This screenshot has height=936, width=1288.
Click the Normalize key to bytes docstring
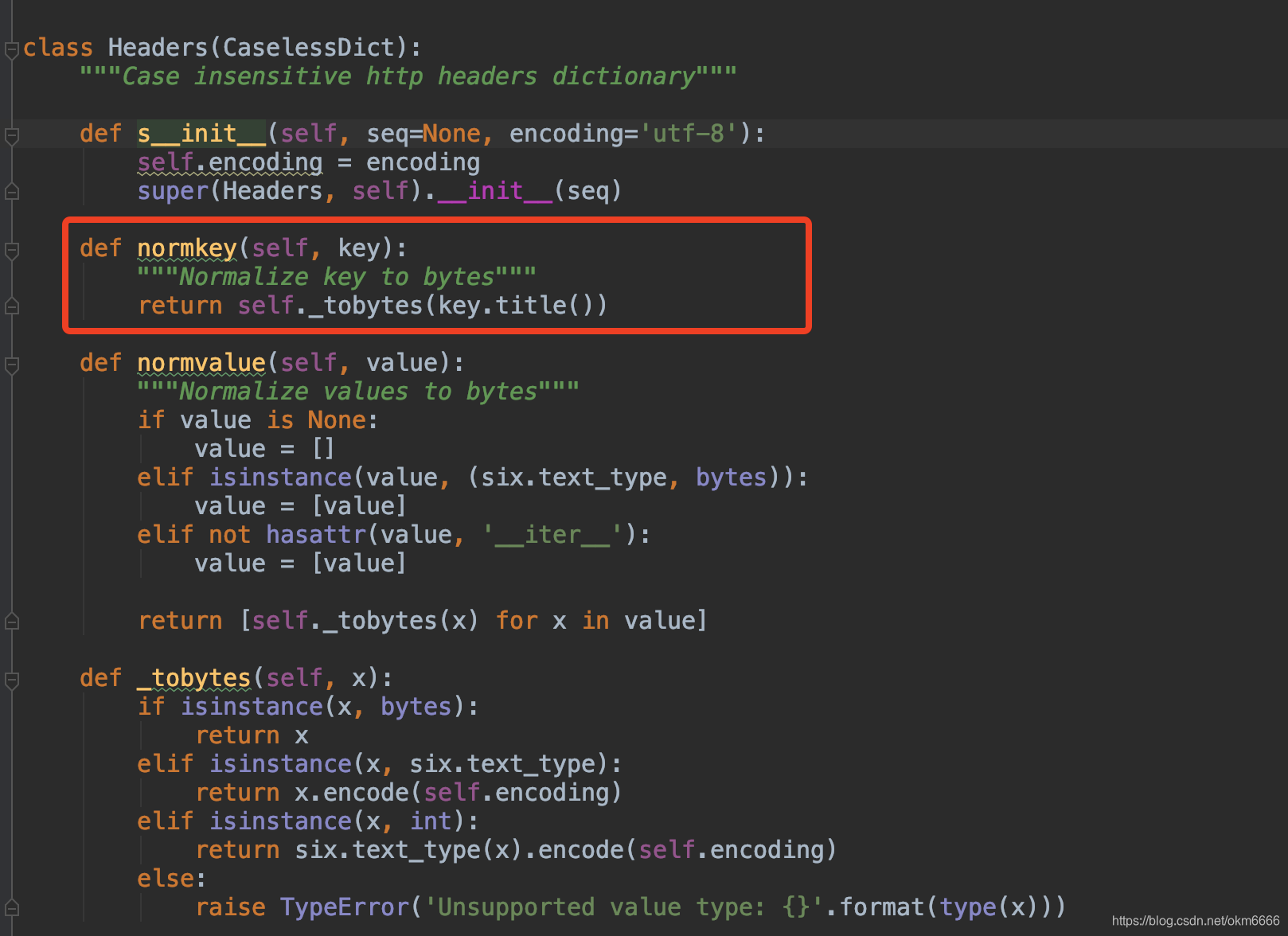[337, 277]
